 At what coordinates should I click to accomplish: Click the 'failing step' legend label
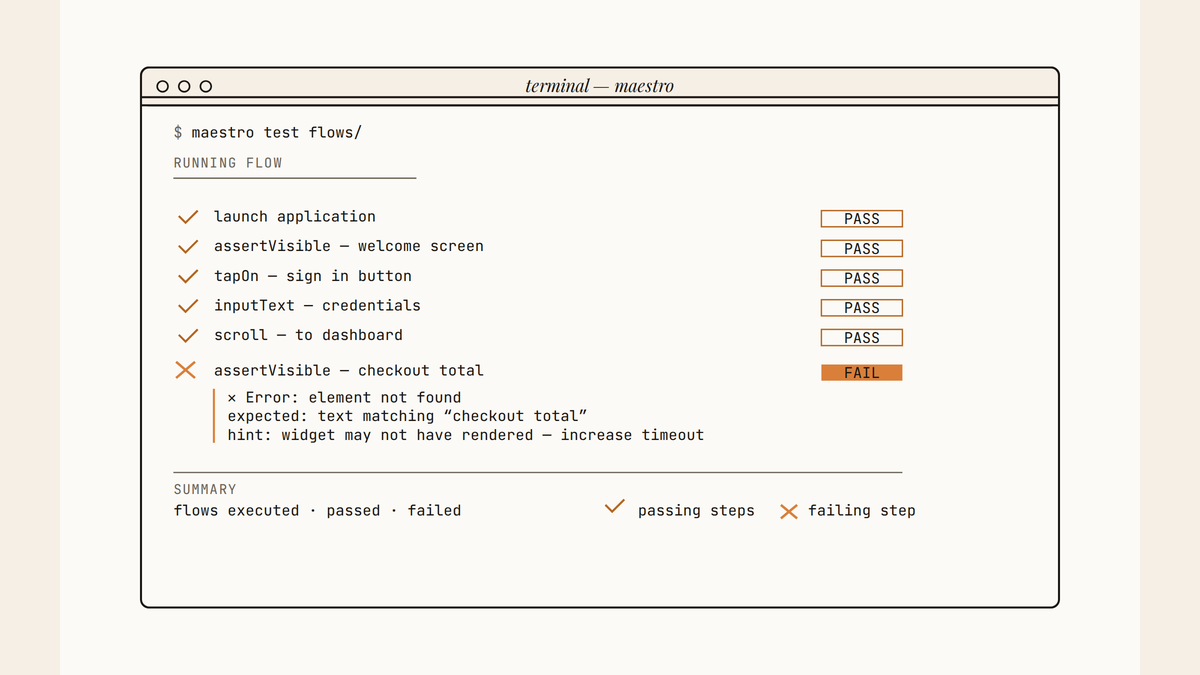(862, 511)
